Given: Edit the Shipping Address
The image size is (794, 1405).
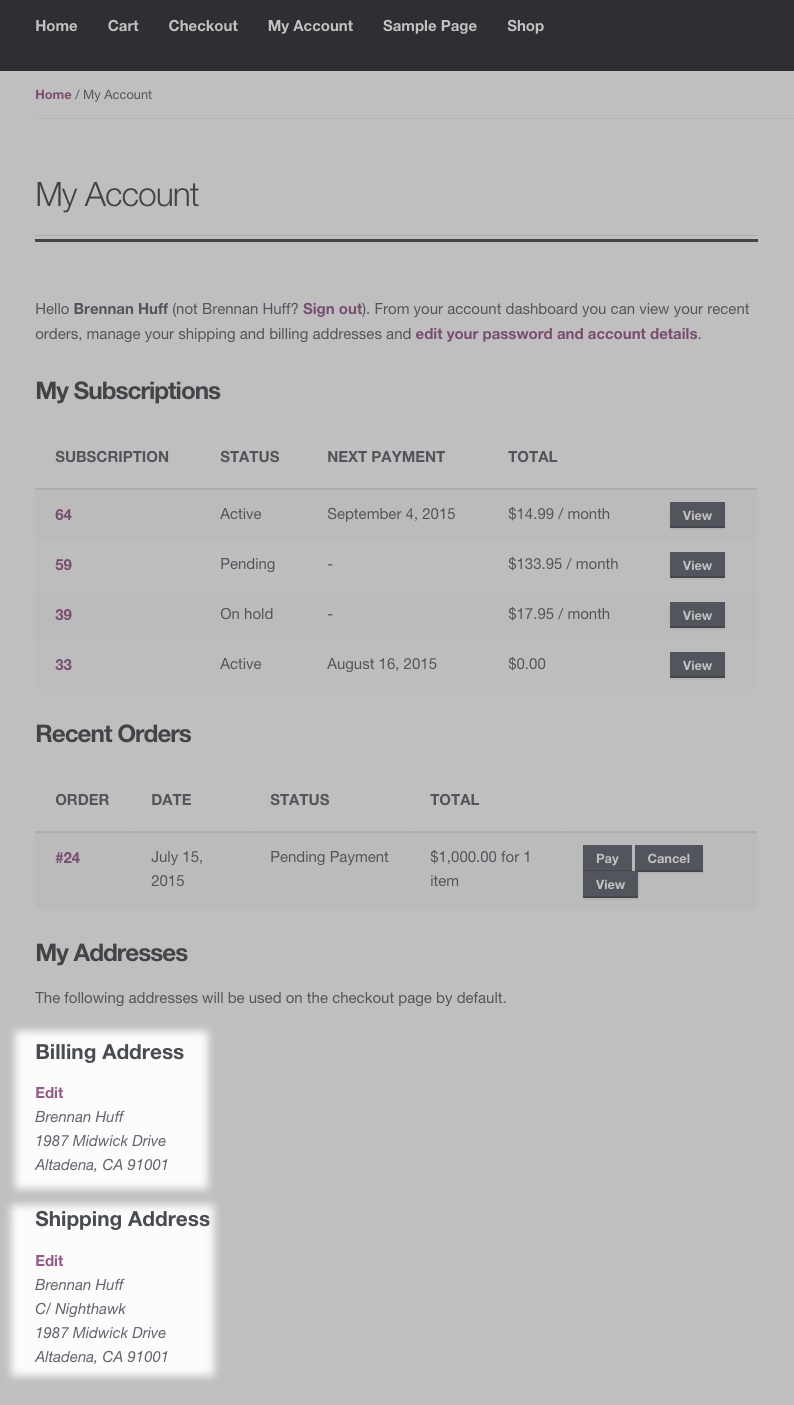Looking at the screenshot, I should (x=49, y=1260).
